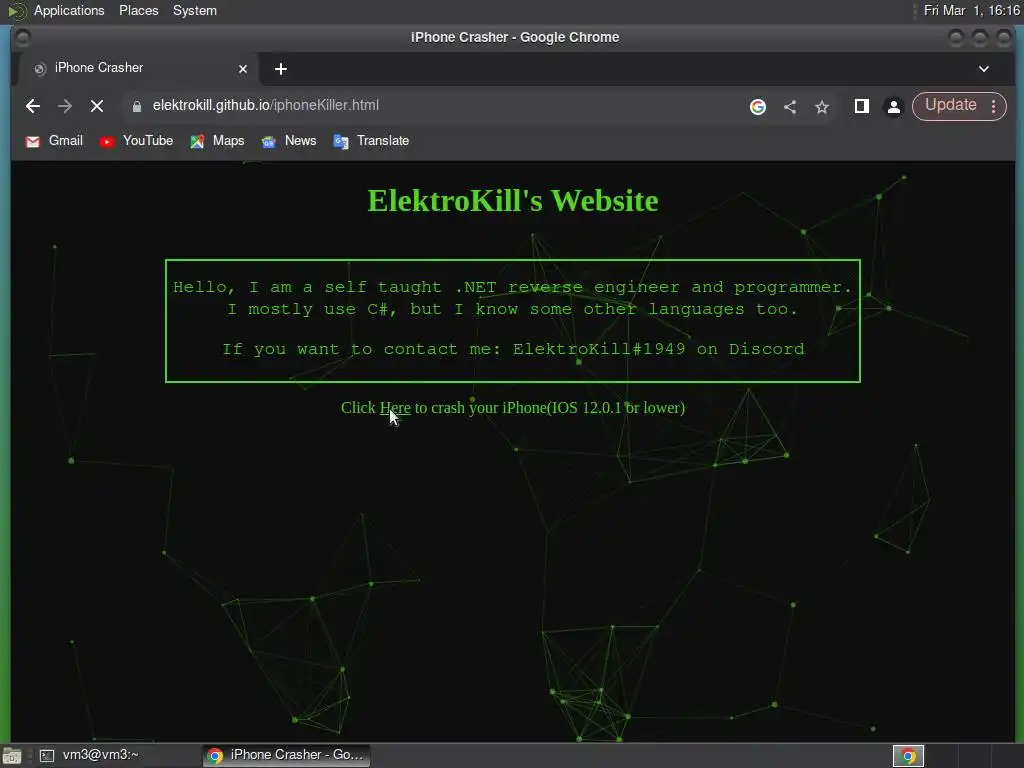This screenshot has width=1024, height=768.
Task: Open the System menu
Action: point(195,10)
